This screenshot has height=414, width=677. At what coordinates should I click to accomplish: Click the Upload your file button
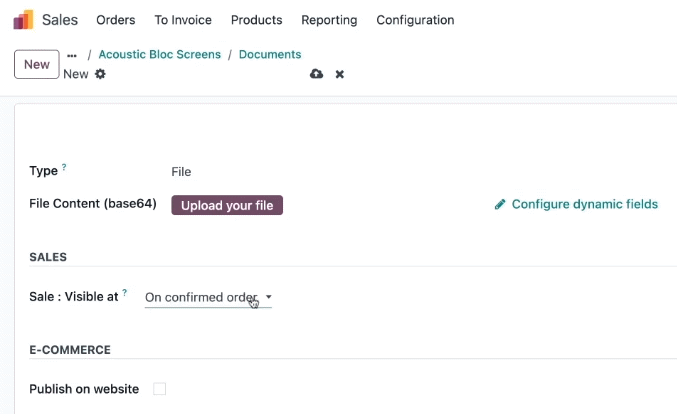coord(227,205)
